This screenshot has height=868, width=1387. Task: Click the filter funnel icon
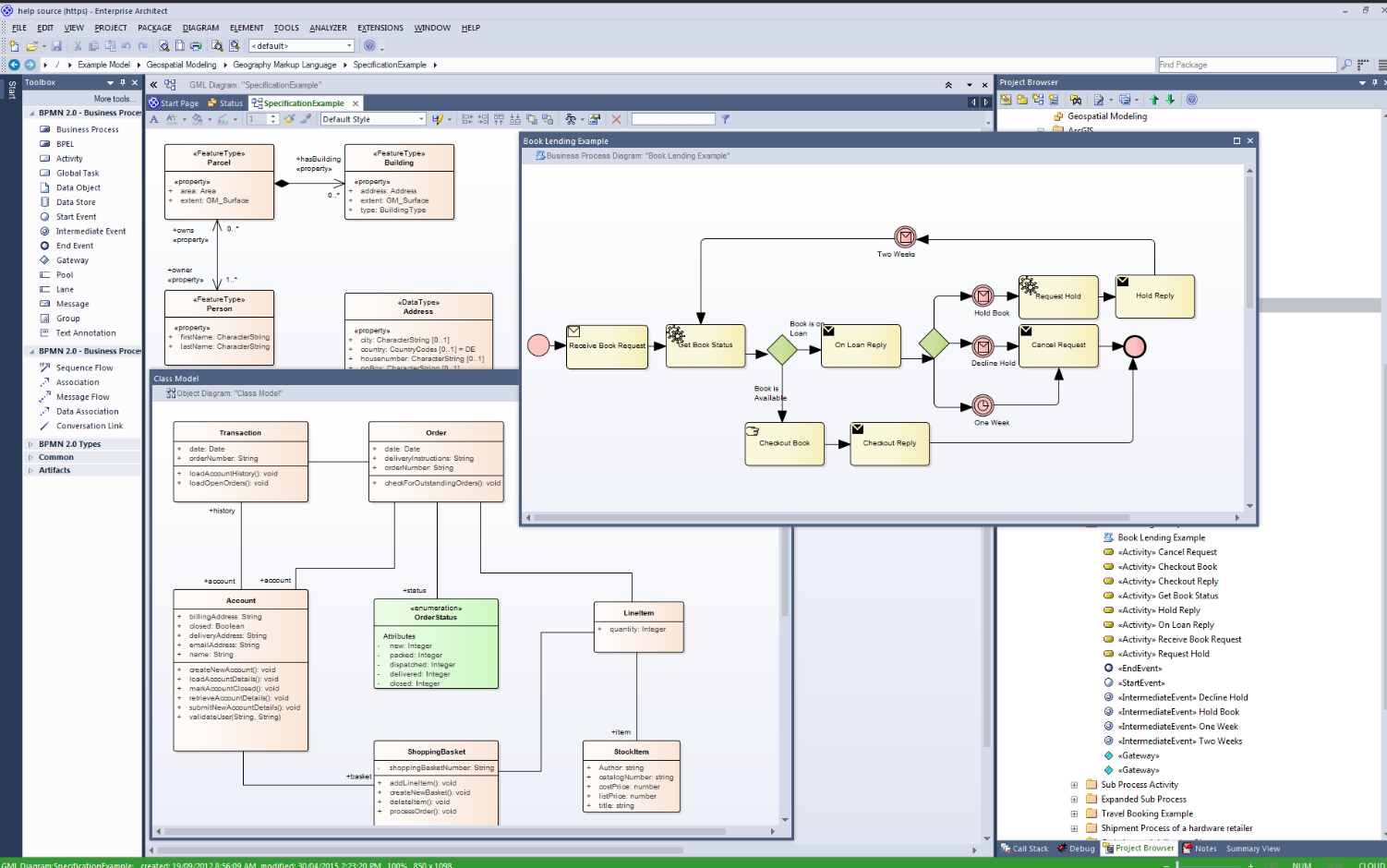click(x=725, y=119)
